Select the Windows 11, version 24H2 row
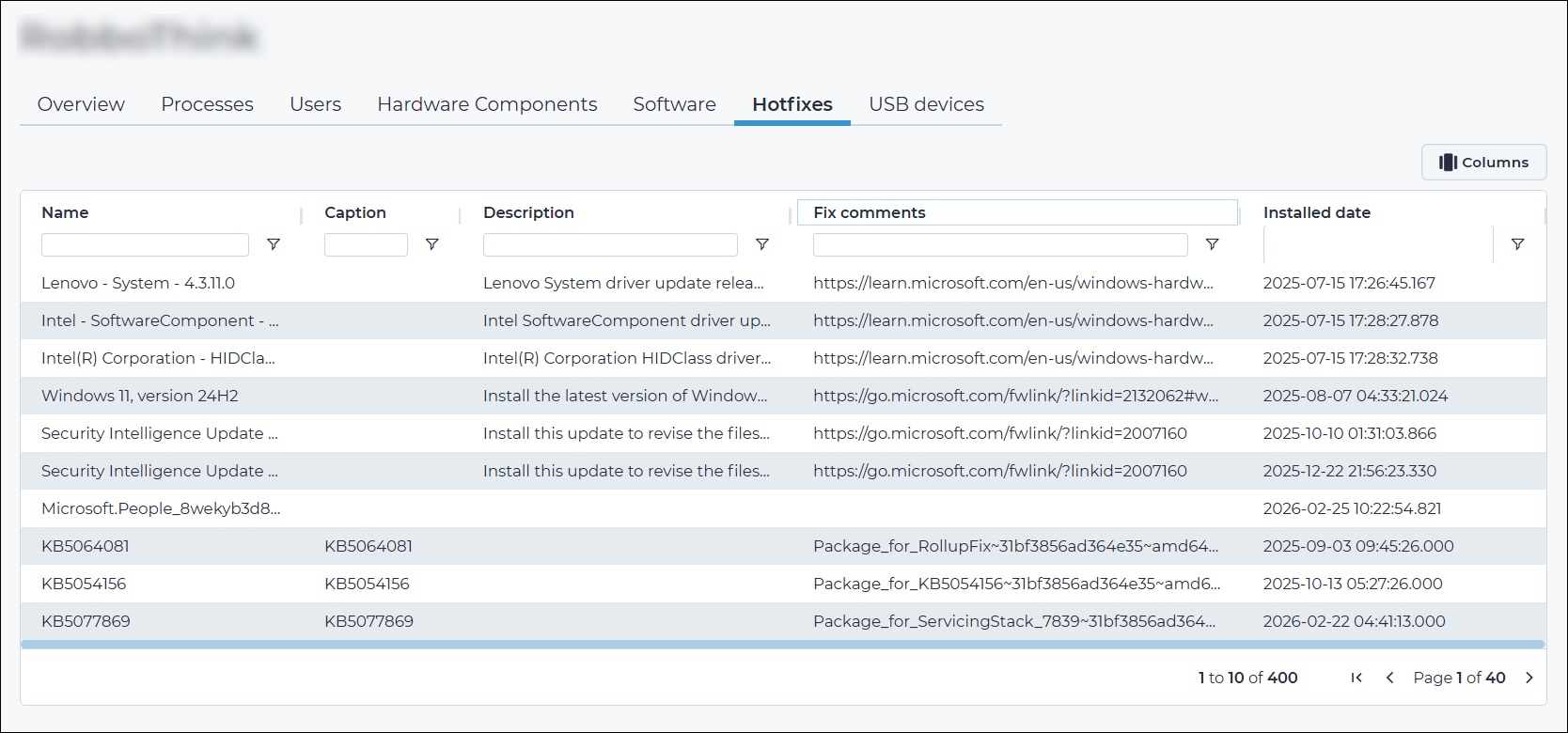The image size is (1568, 733). (783, 396)
